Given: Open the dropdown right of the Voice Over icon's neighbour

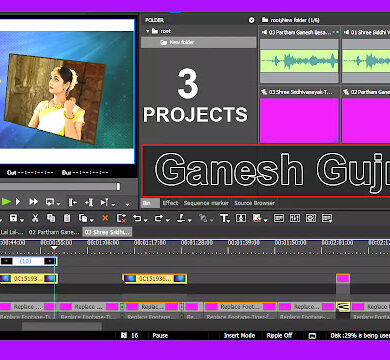Looking at the screenshot, I should pos(266,220).
